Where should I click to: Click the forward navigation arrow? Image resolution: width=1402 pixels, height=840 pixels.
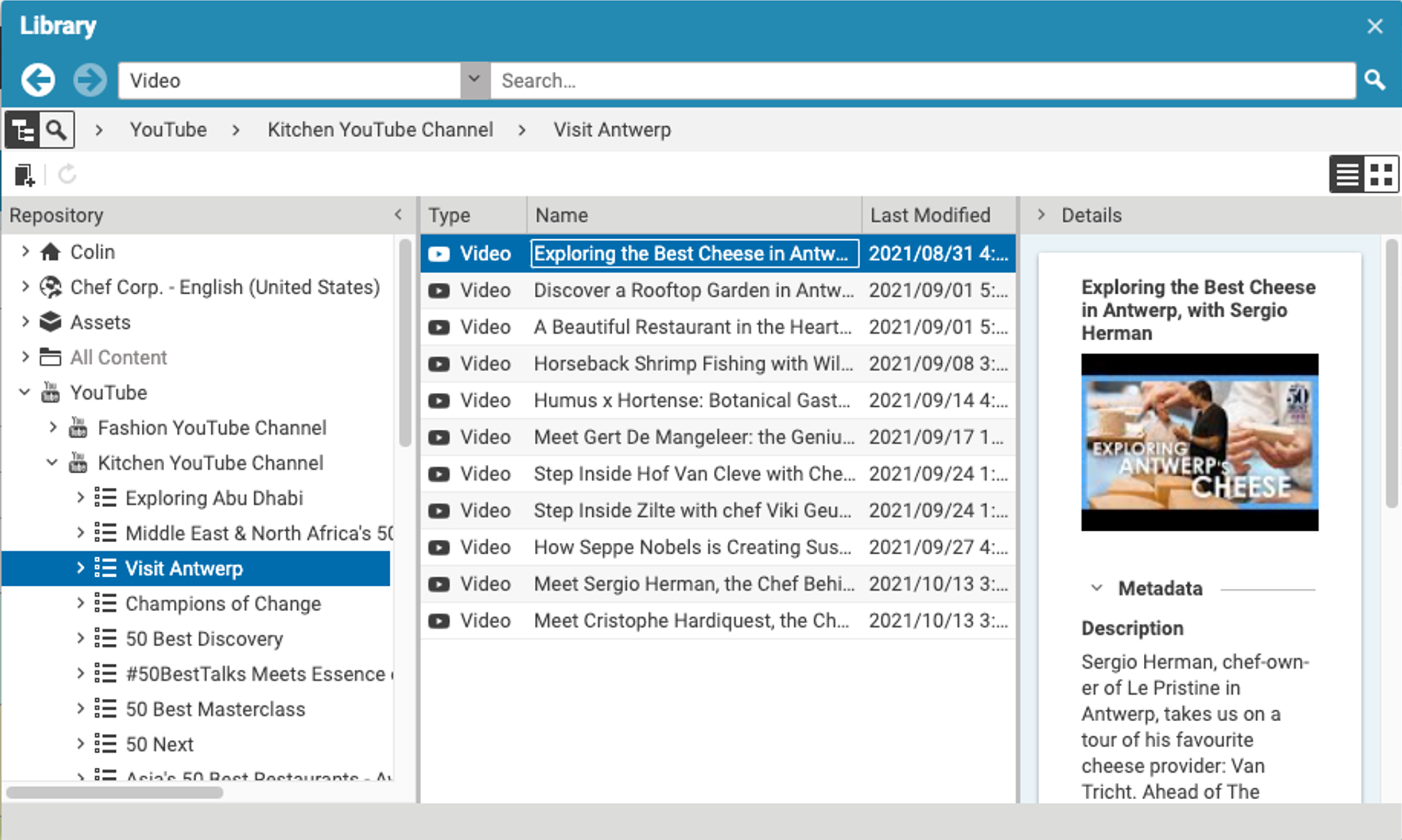pyautogui.click(x=89, y=80)
